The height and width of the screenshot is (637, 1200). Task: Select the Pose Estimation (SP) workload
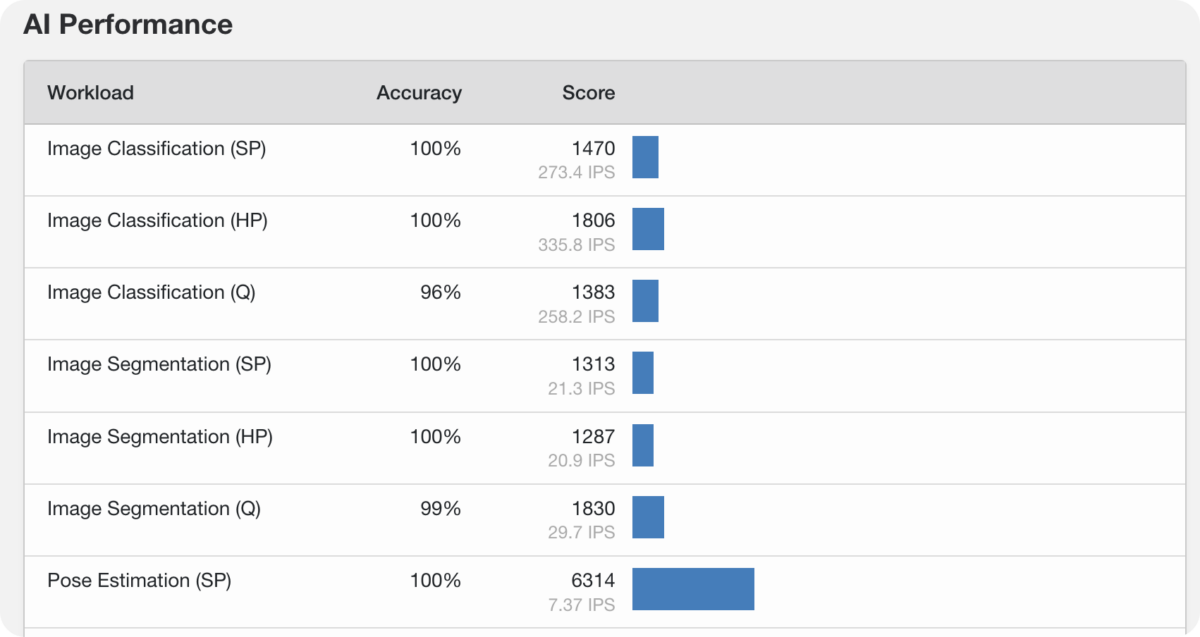(139, 581)
